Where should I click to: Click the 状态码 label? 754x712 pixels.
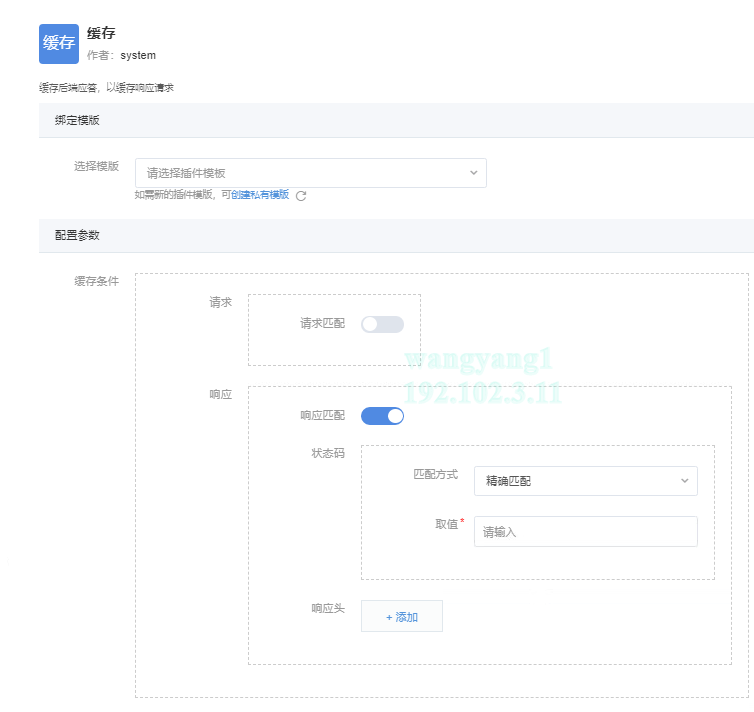[328, 453]
